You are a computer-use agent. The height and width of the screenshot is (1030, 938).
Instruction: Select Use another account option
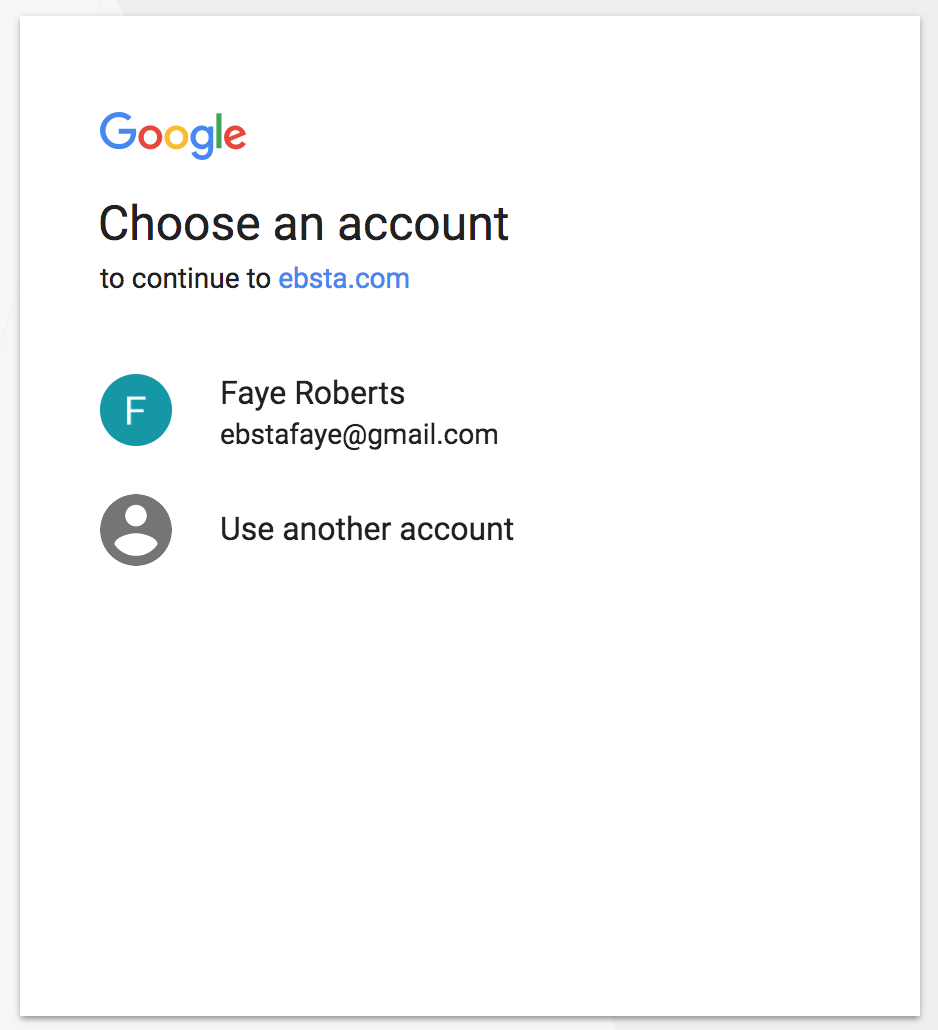[366, 529]
